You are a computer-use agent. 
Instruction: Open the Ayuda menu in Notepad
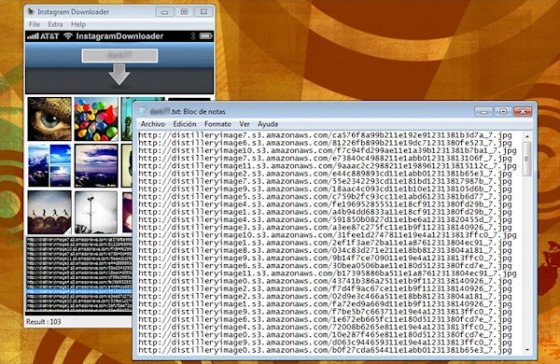pos(268,124)
